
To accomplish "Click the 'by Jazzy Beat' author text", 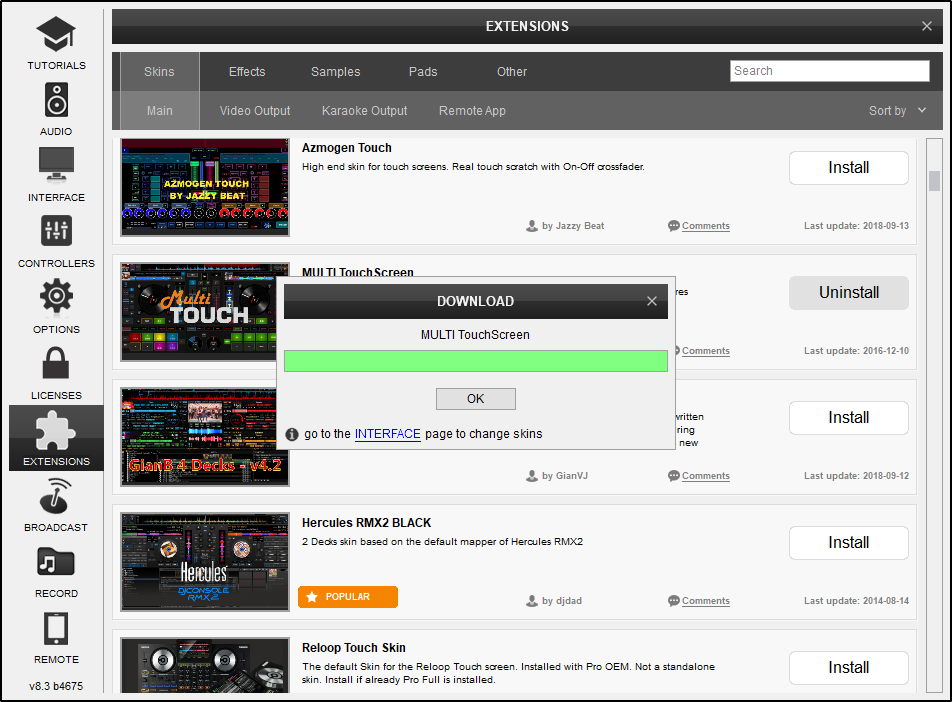I will pyautogui.click(x=573, y=226).
